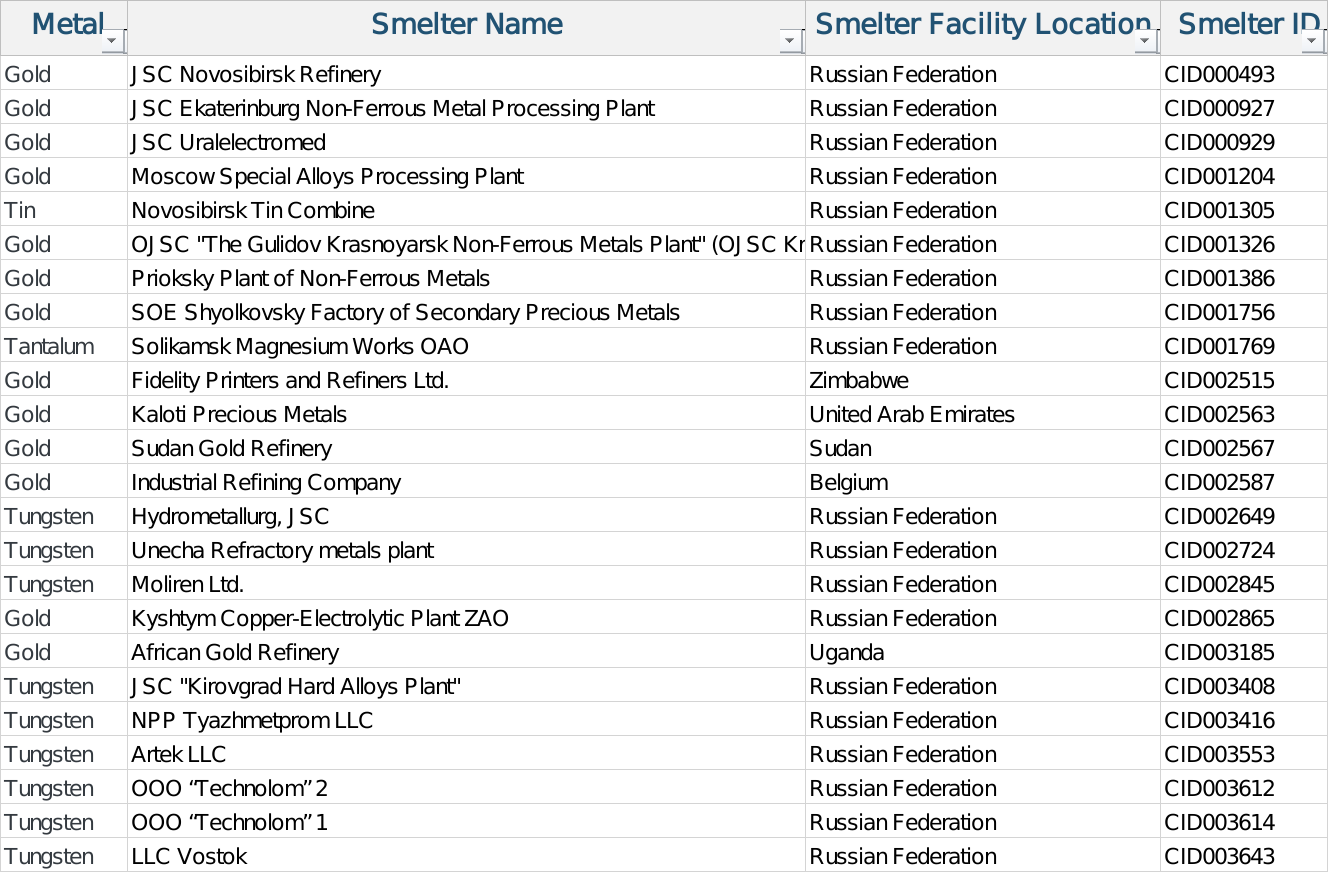Click the CID002587 smelter ID cell
Screen dimensions: 1329x873
pos(1219,483)
